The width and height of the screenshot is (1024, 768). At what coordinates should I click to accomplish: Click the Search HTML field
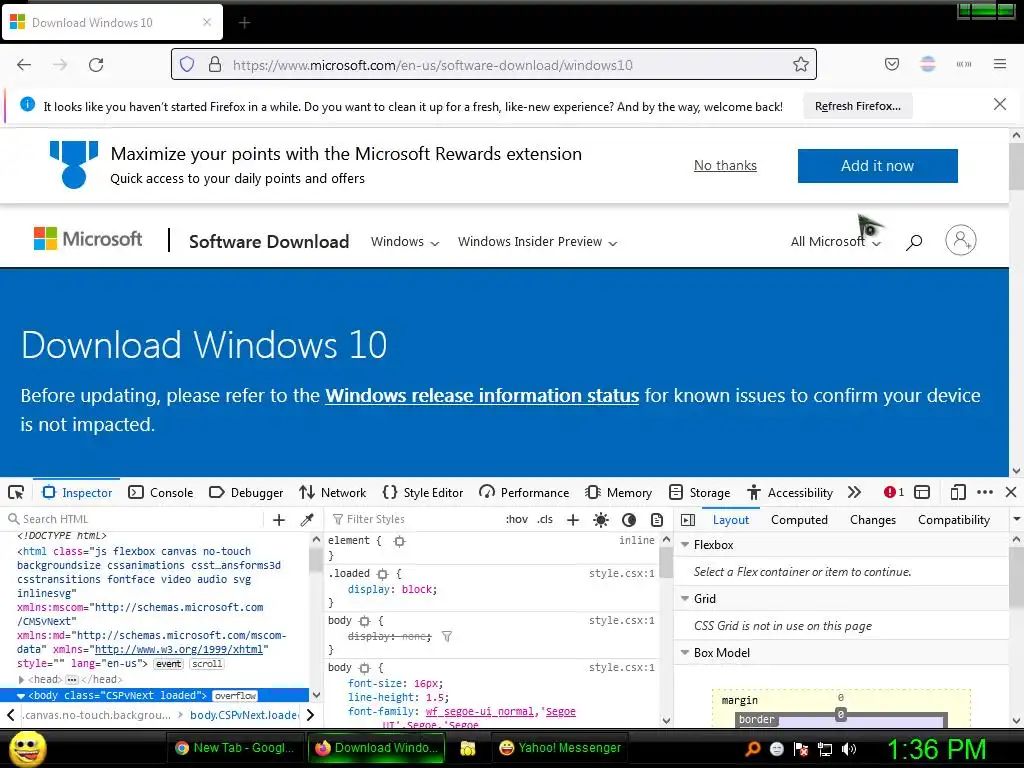135,520
